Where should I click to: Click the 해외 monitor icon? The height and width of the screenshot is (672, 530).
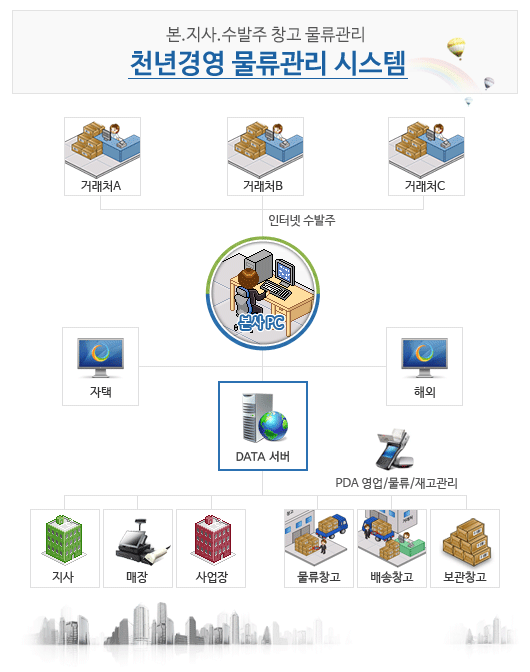(425, 358)
